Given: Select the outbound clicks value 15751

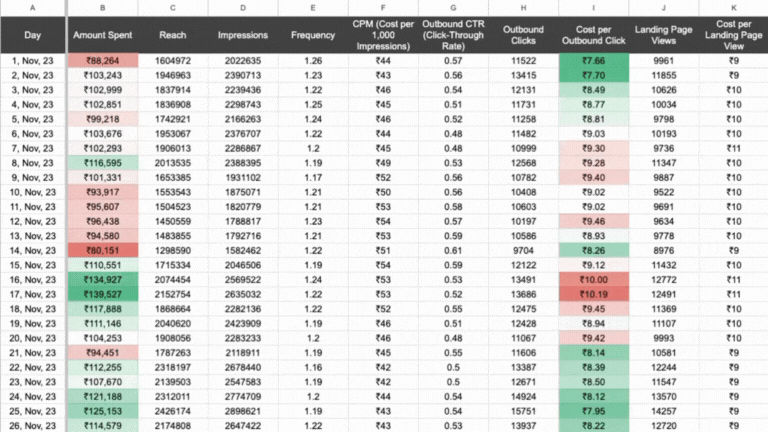Looking at the screenshot, I should point(523,411).
